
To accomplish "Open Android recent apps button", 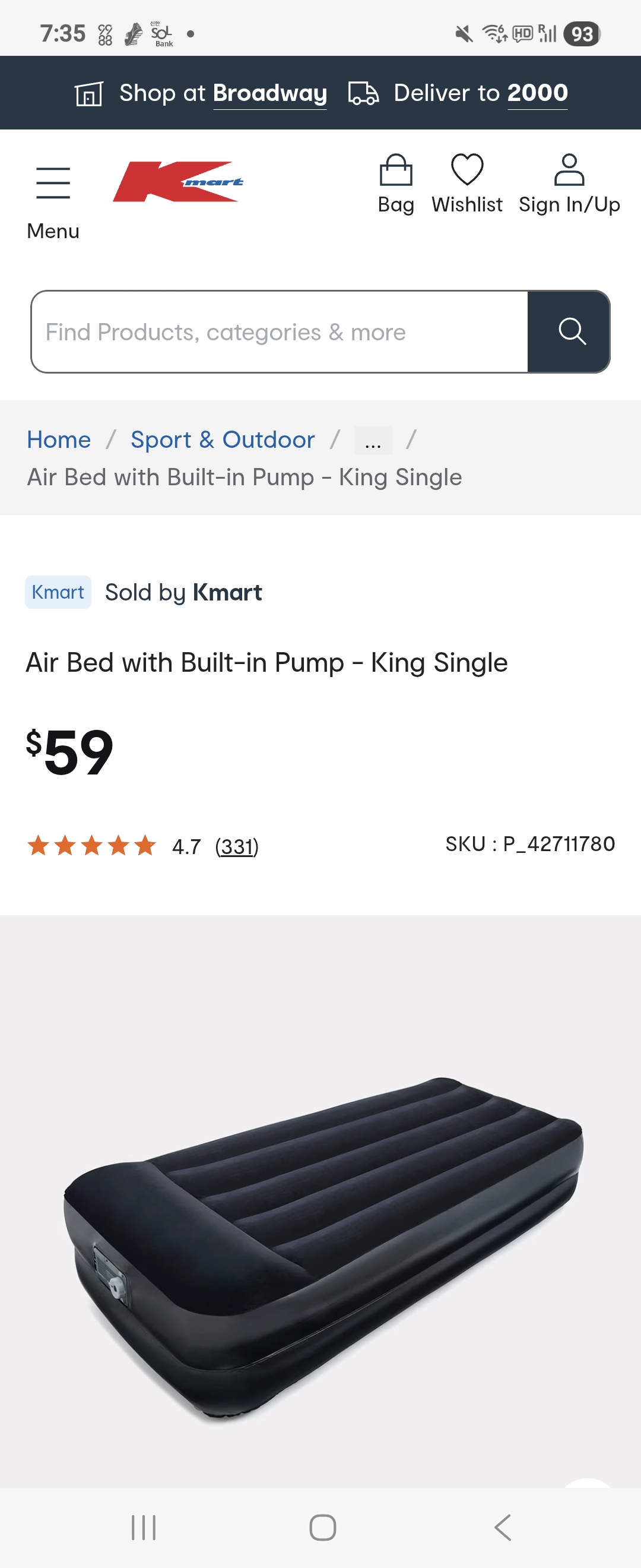I will (144, 1527).
